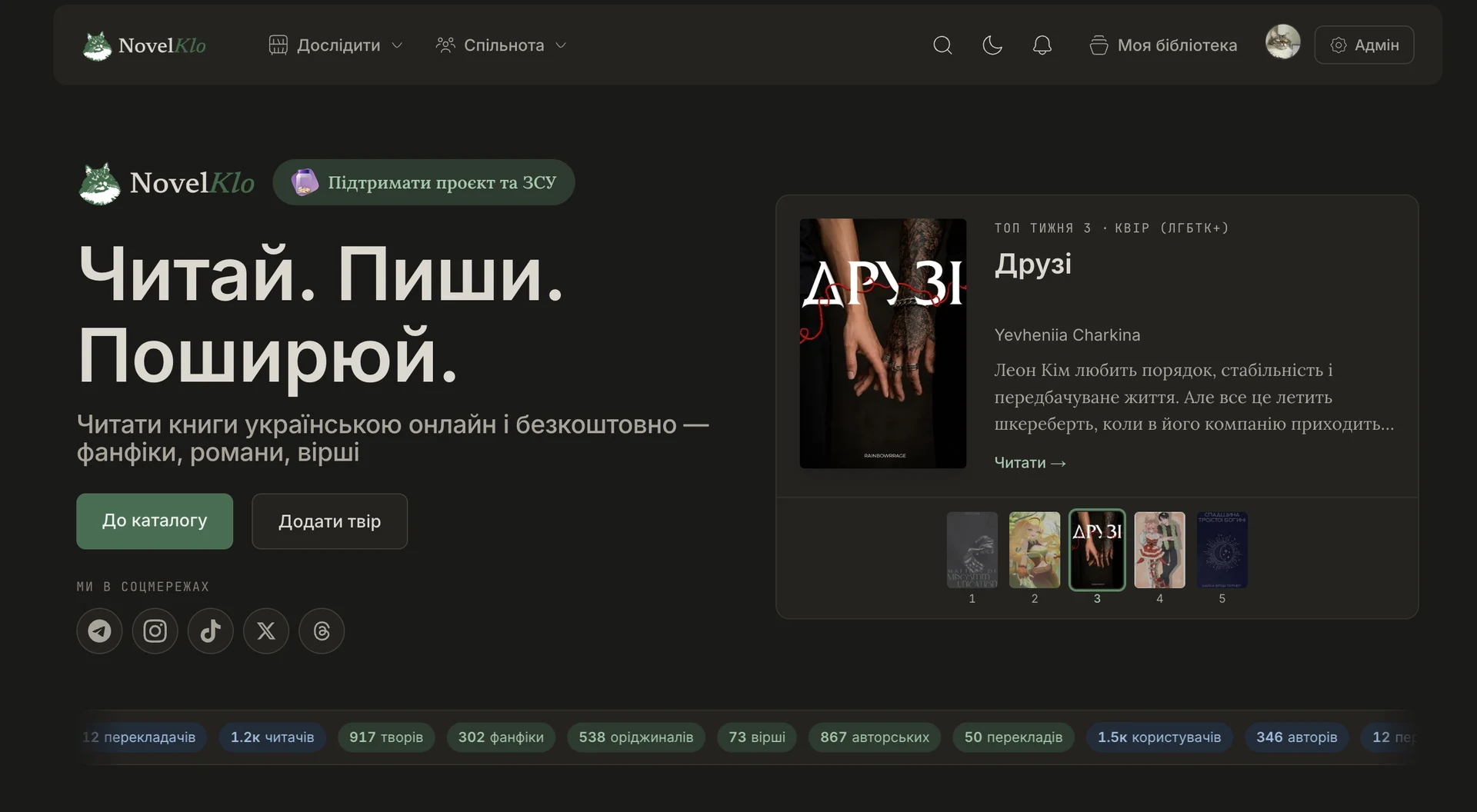This screenshot has width=1477, height=812.
Task: Select top-week thumbnail number 2
Action: click(1035, 551)
